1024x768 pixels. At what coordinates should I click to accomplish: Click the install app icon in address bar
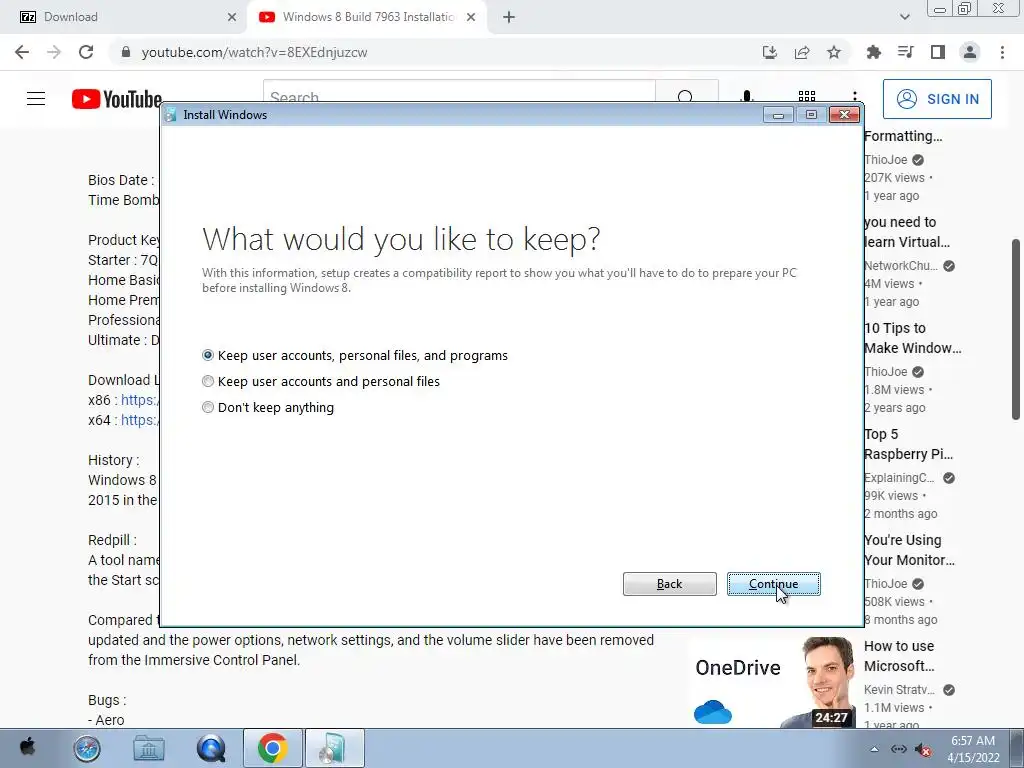[770, 52]
